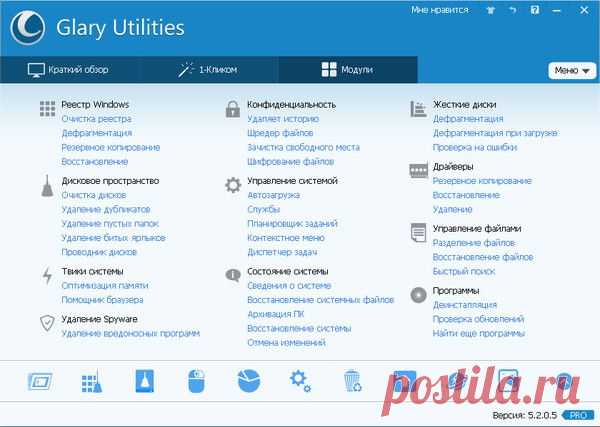Image resolution: width=600 pixels, height=427 pixels.
Task: Click the Glary Utilities crescent moon logo
Action: coord(28,28)
